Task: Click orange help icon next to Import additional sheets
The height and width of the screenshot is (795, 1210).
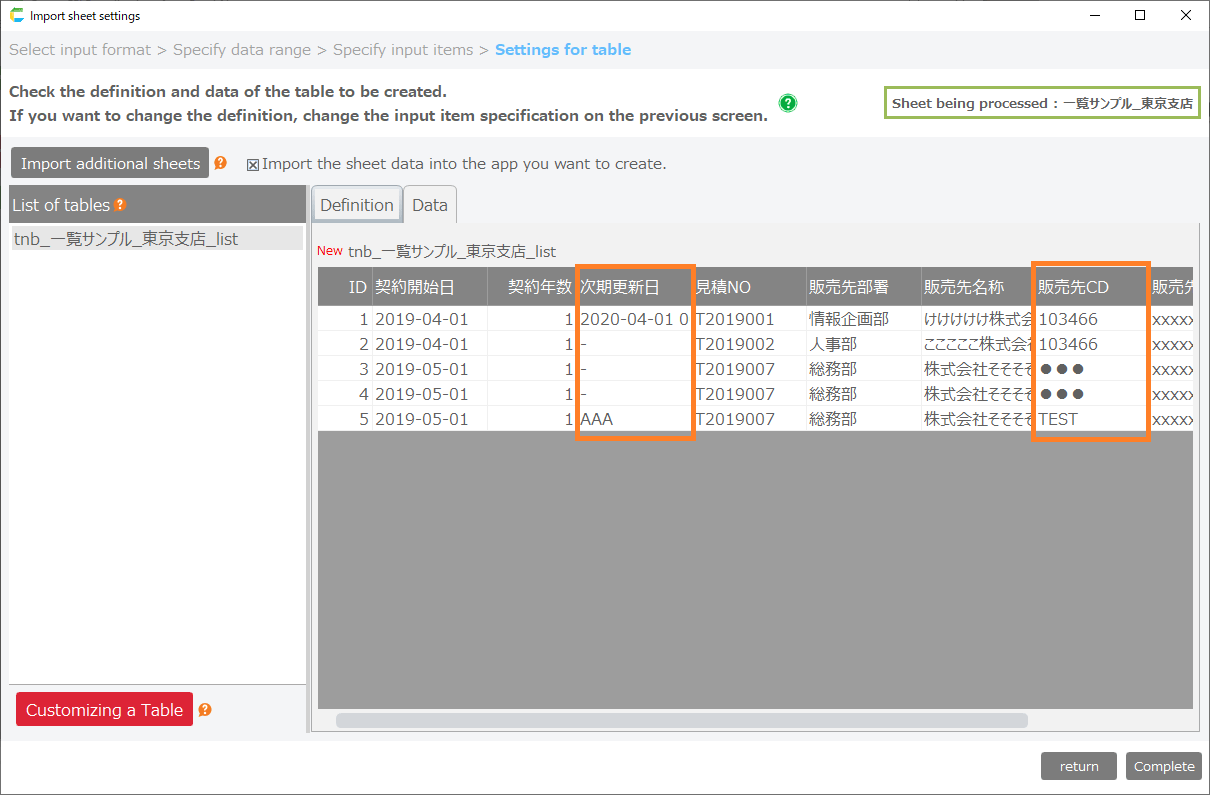Action: coord(220,163)
